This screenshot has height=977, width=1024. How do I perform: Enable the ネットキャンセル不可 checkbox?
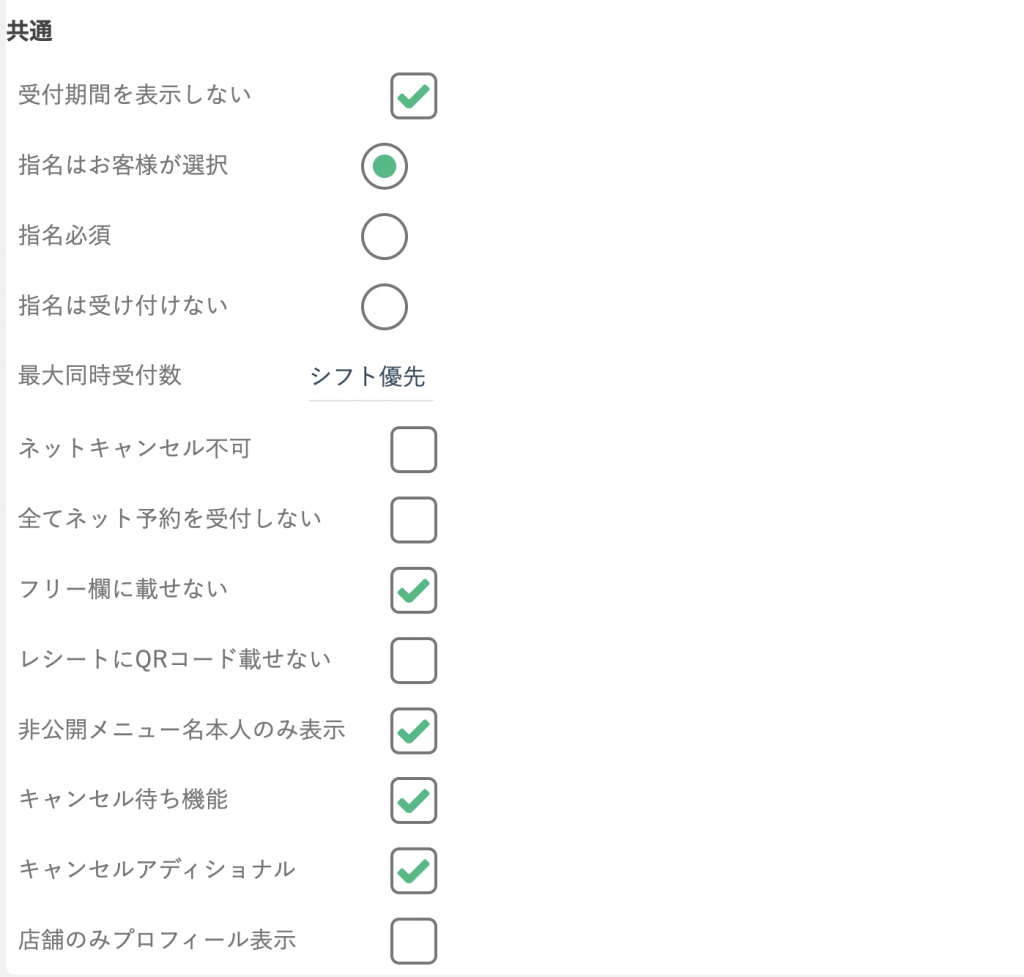pyautogui.click(x=414, y=449)
